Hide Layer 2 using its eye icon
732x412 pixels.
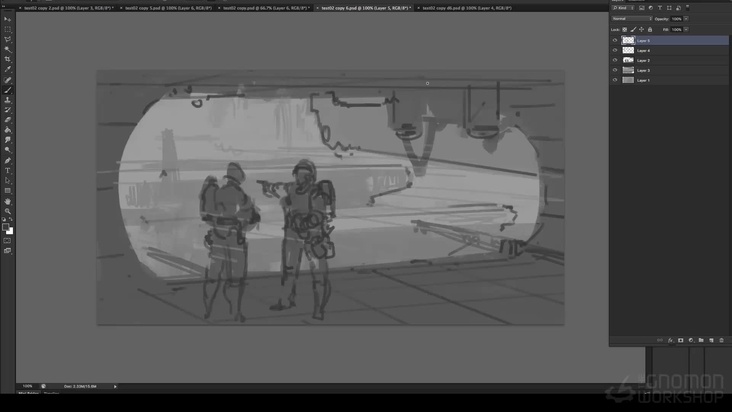click(615, 60)
